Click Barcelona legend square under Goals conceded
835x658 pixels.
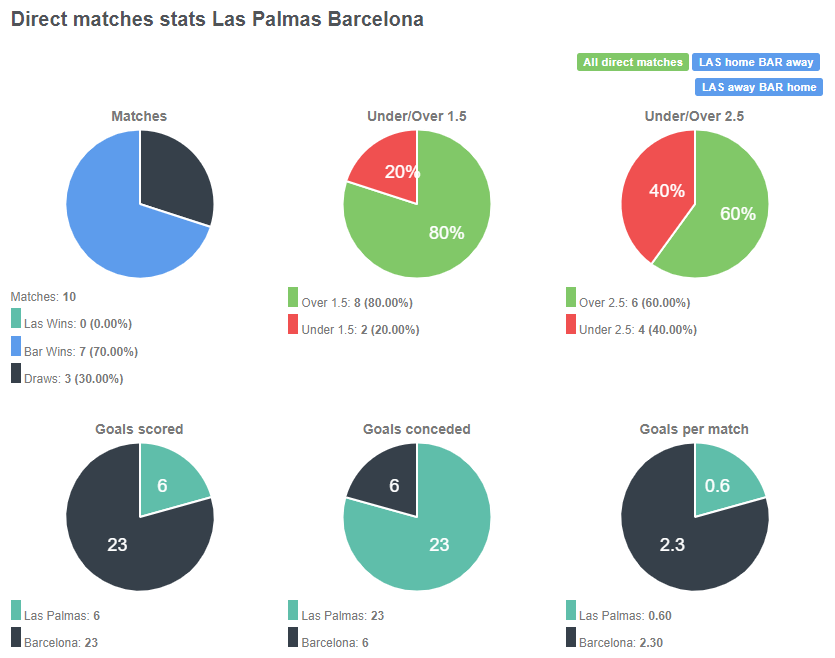click(x=291, y=641)
